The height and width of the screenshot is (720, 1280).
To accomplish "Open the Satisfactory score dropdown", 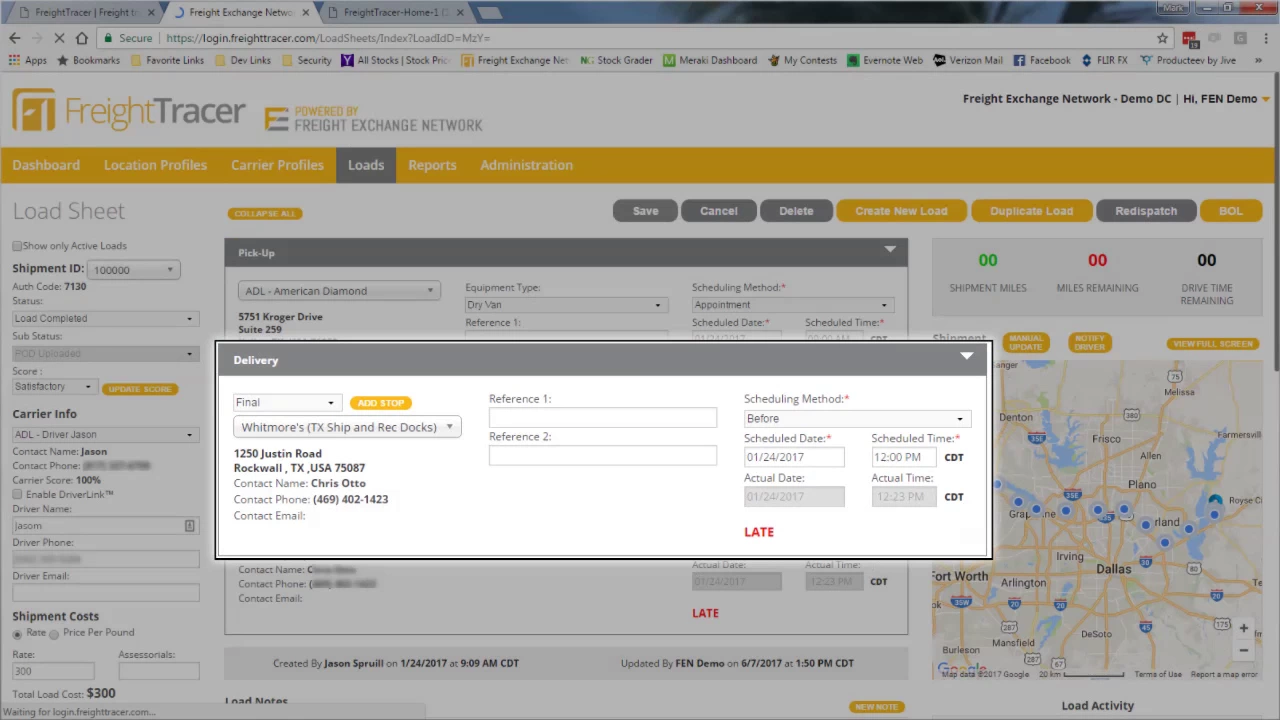I will (x=53, y=386).
